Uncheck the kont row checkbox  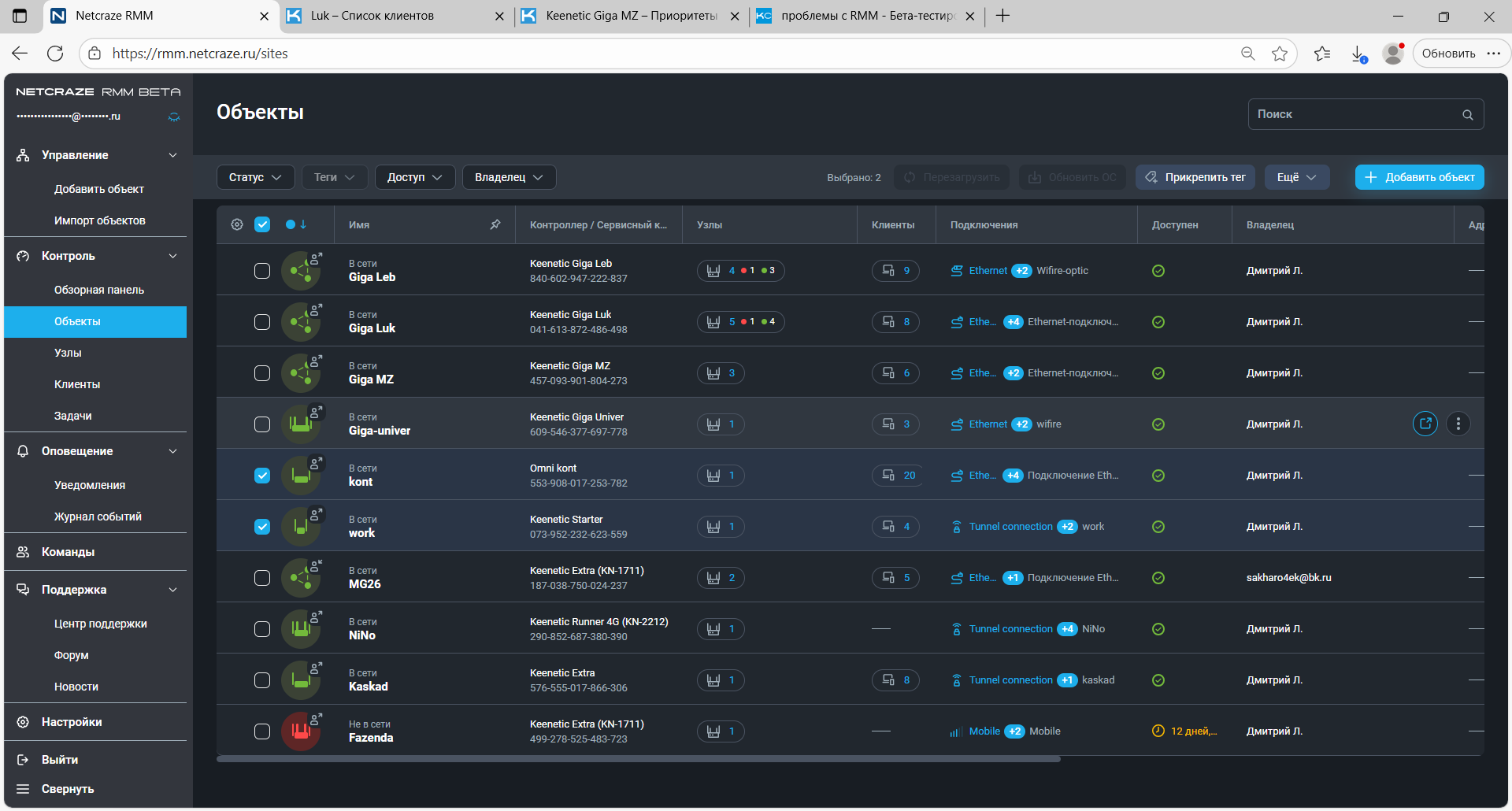[x=262, y=476]
